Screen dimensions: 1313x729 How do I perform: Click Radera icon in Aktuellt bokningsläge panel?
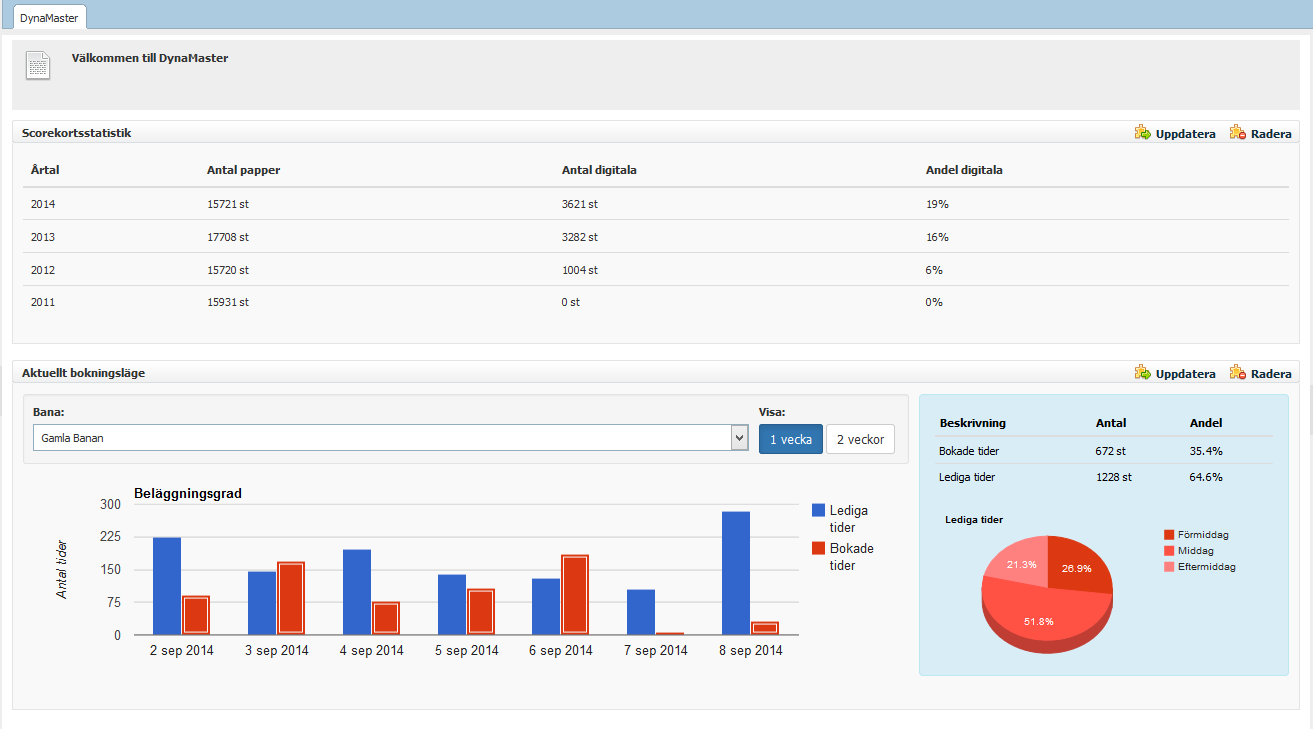pos(1238,372)
